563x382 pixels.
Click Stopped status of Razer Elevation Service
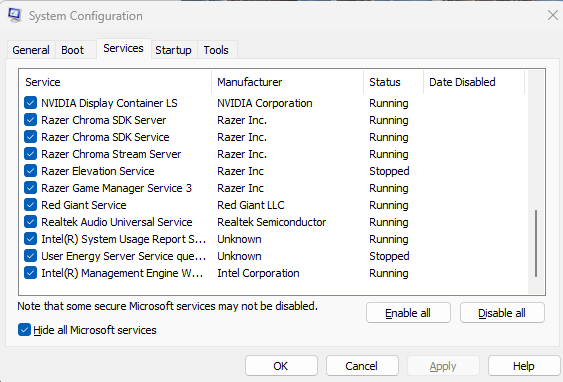point(389,171)
